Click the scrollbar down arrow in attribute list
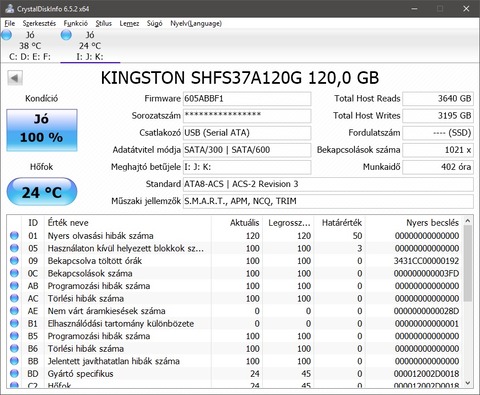The image size is (480, 395). pyautogui.click(x=468, y=383)
